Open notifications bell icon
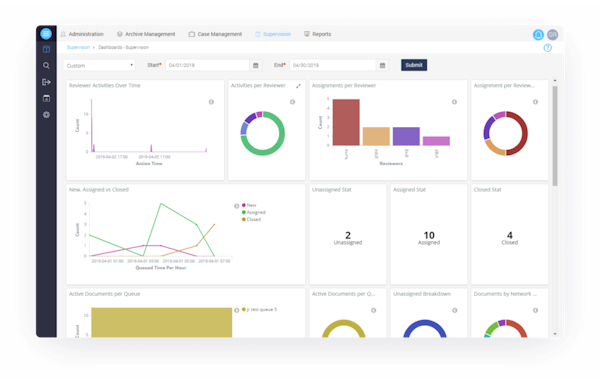 (x=538, y=35)
